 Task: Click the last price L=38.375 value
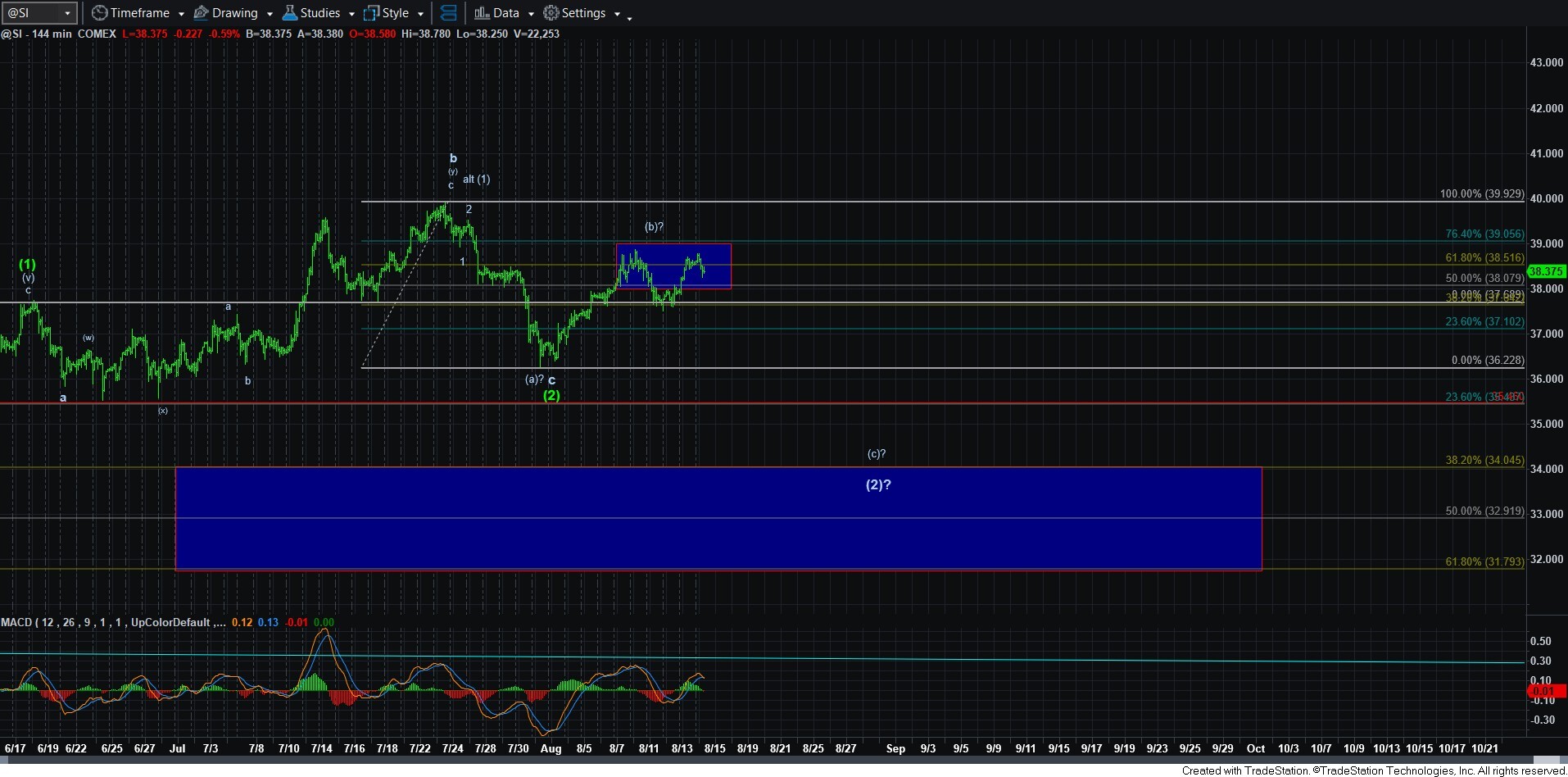click(145, 34)
